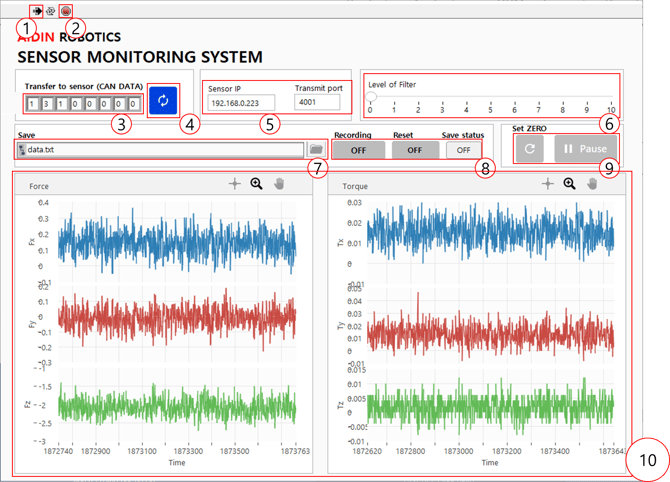
Task: Click the arrow icon in top toolbar
Action: click(37, 11)
